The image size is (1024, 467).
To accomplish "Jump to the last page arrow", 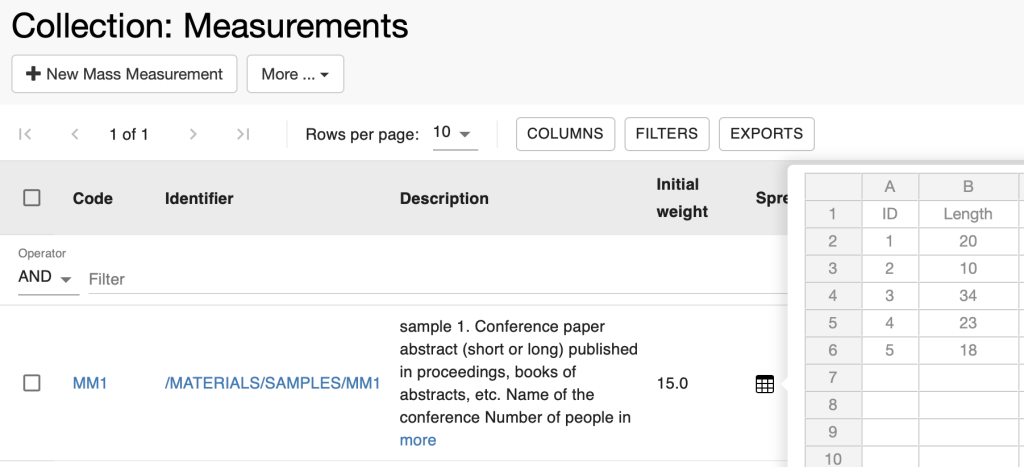I will point(243,135).
